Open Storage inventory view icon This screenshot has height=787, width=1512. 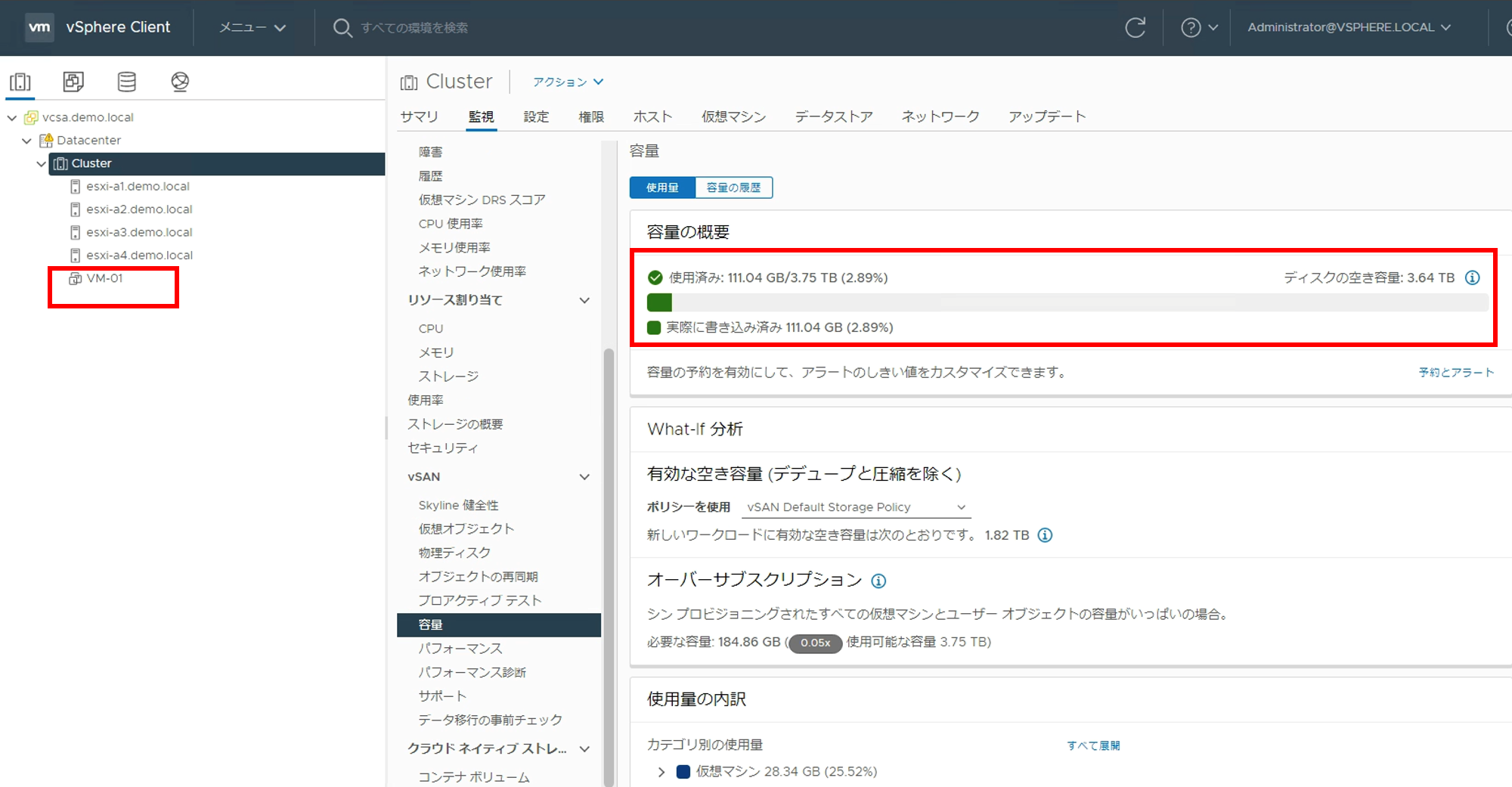pyautogui.click(x=127, y=82)
